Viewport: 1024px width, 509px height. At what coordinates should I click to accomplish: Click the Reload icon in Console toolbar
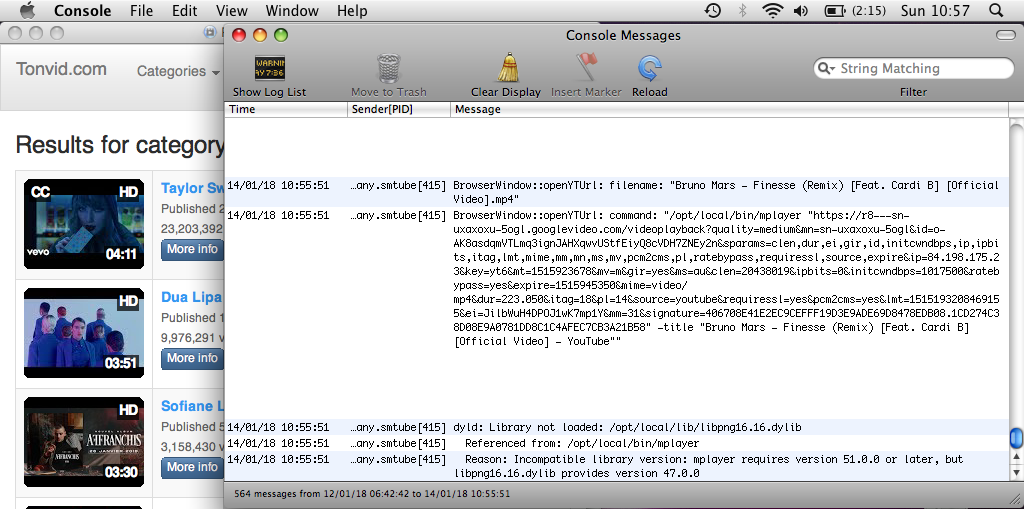pos(649,68)
